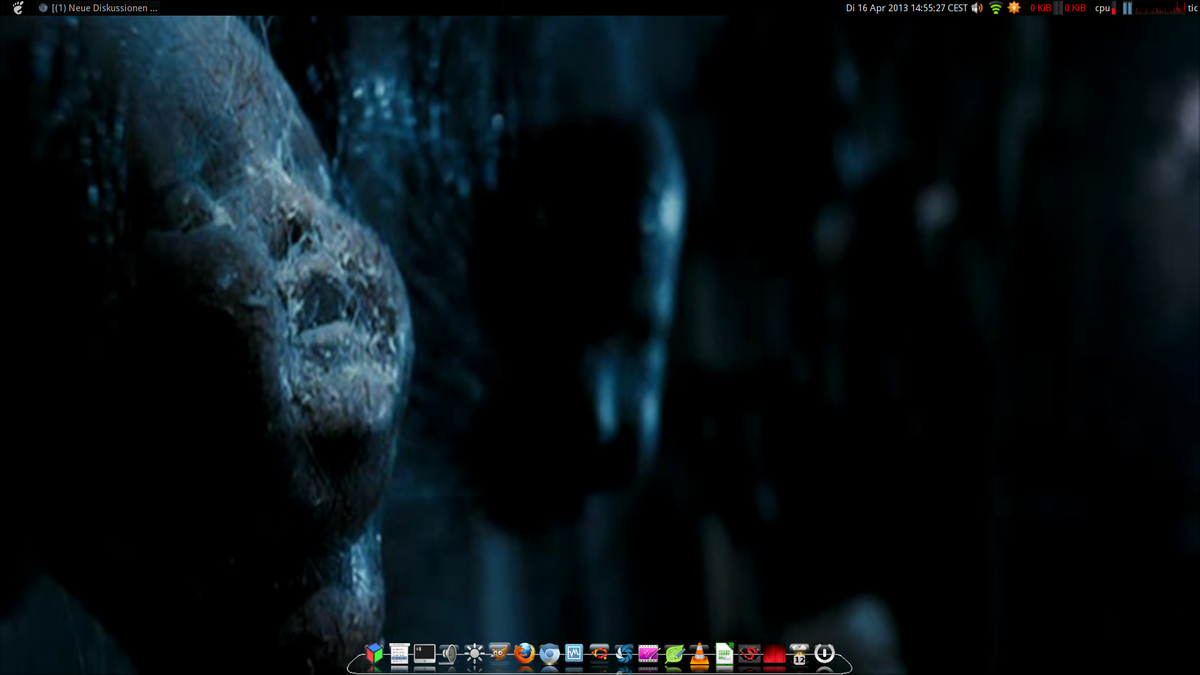
Task: Open the red S icon in the dock
Action: coord(750,654)
